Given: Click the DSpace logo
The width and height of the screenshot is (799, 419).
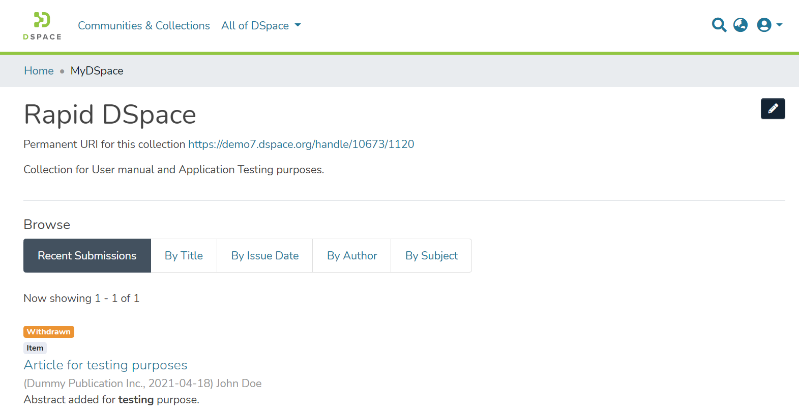Looking at the screenshot, I should (x=42, y=25).
